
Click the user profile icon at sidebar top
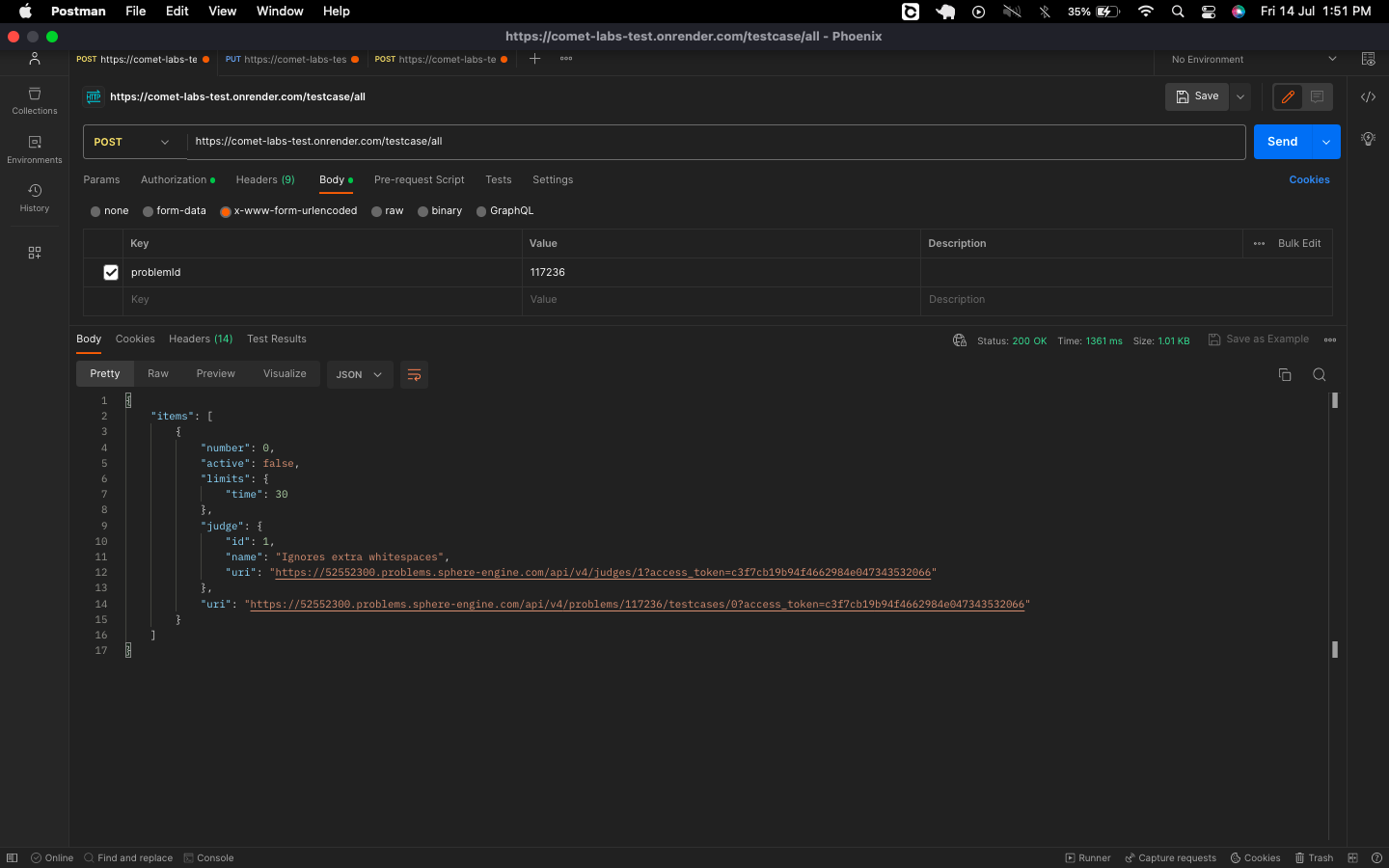point(35,59)
